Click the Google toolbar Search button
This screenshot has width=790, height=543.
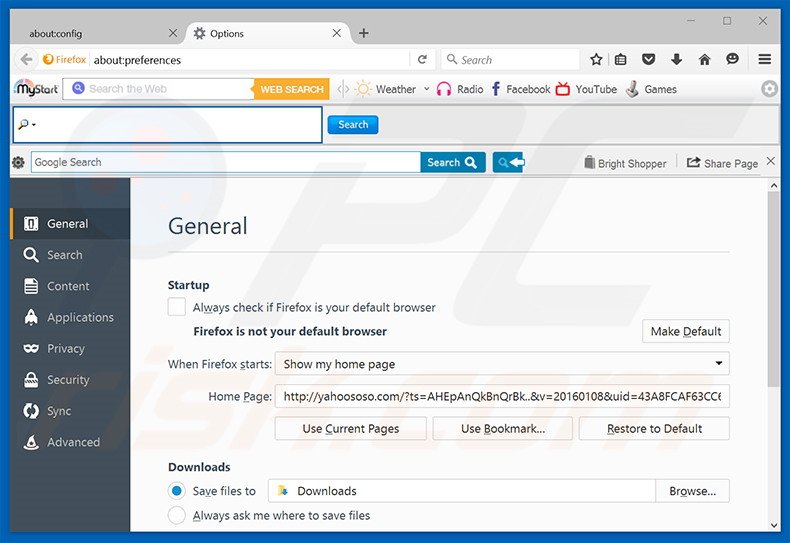coord(453,162)
